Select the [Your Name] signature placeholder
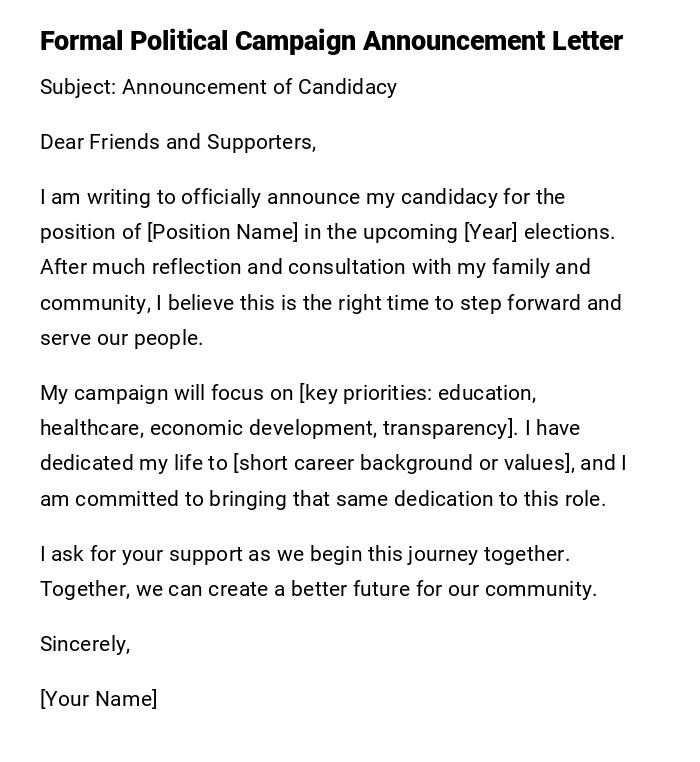 click(98, 699)
